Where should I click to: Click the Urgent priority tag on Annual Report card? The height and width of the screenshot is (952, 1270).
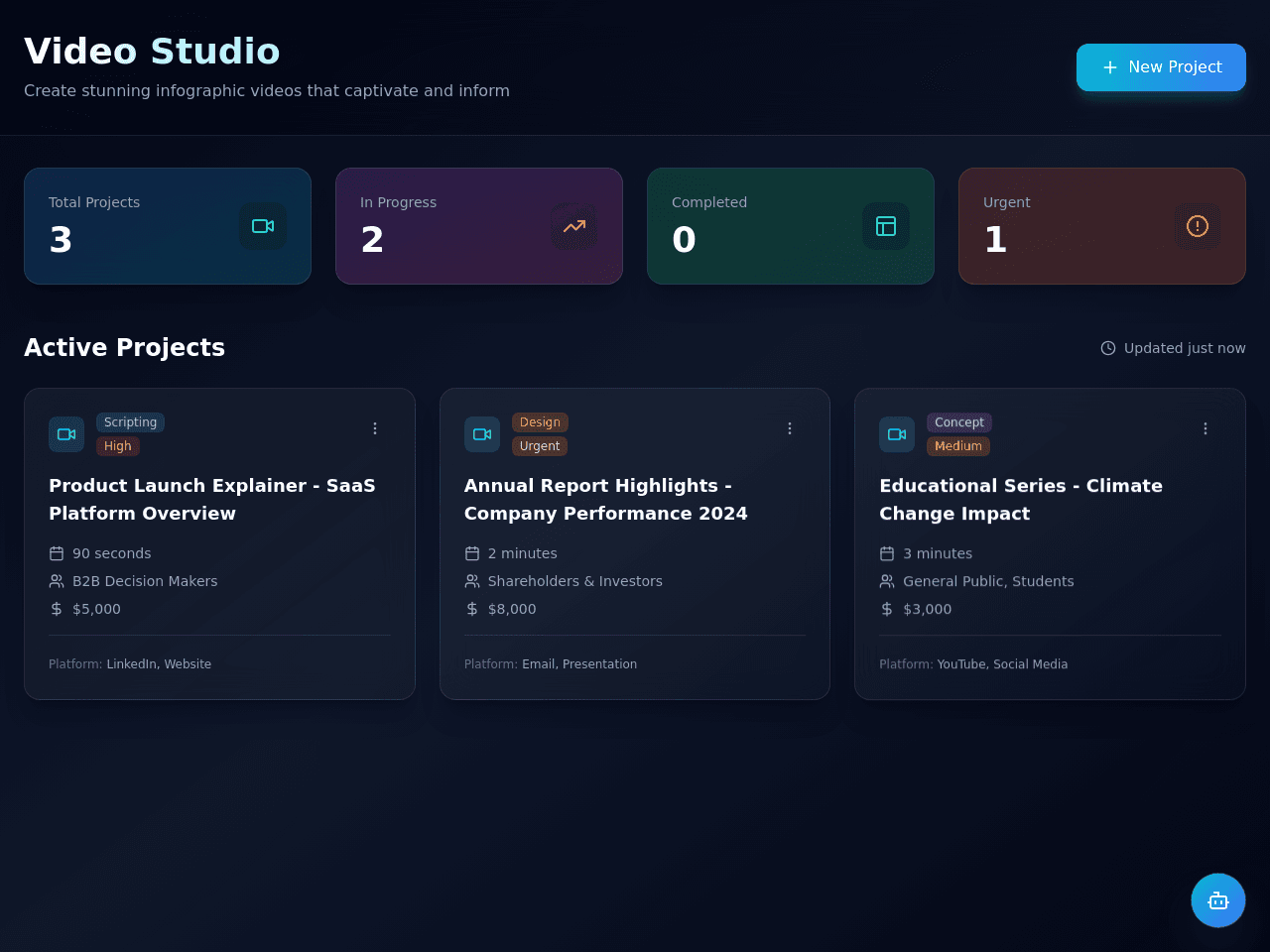(540, 446)
